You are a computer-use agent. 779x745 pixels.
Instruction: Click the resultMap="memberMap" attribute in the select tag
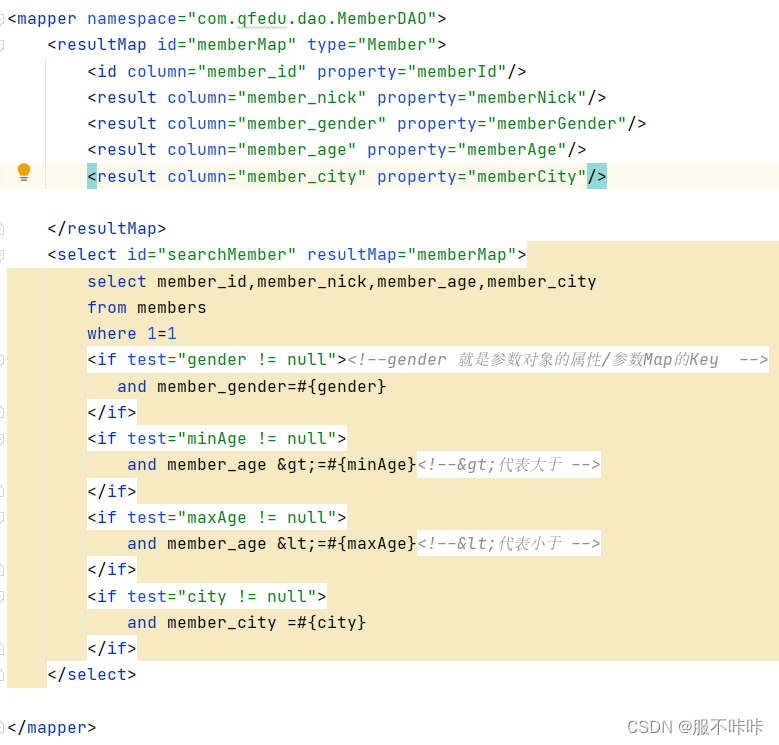pos(412,255)
